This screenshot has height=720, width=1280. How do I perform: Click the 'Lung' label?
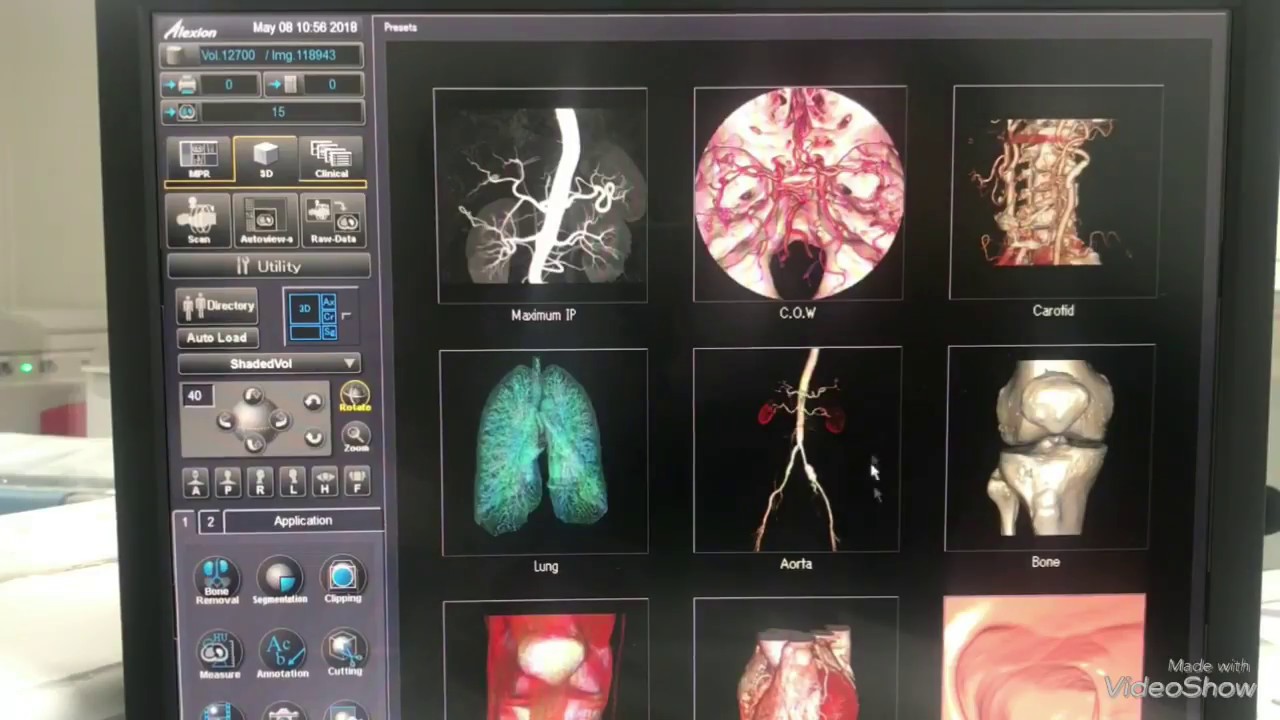(546, 566)
